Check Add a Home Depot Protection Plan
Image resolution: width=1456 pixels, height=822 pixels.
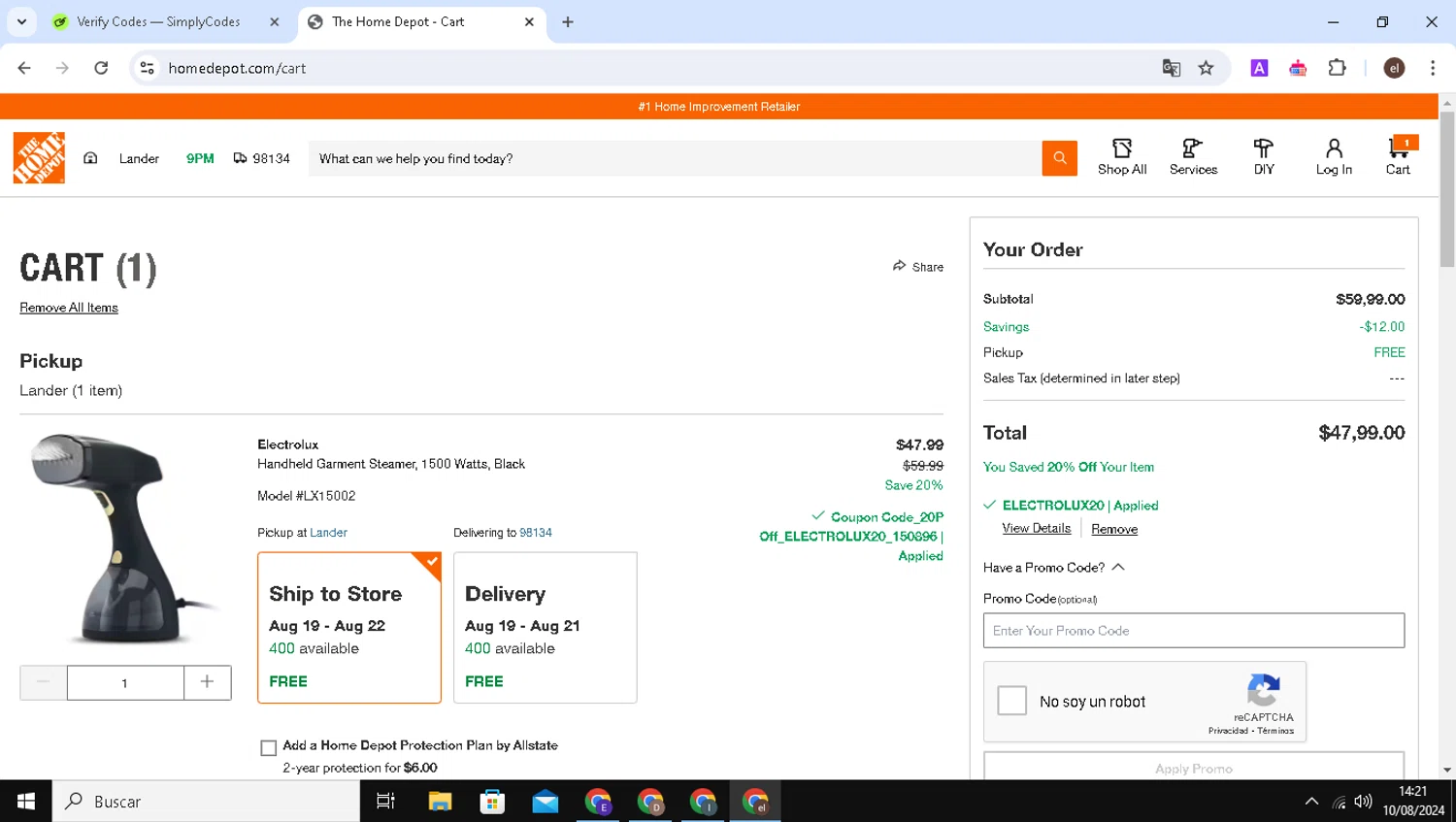(x=269, y=747)
